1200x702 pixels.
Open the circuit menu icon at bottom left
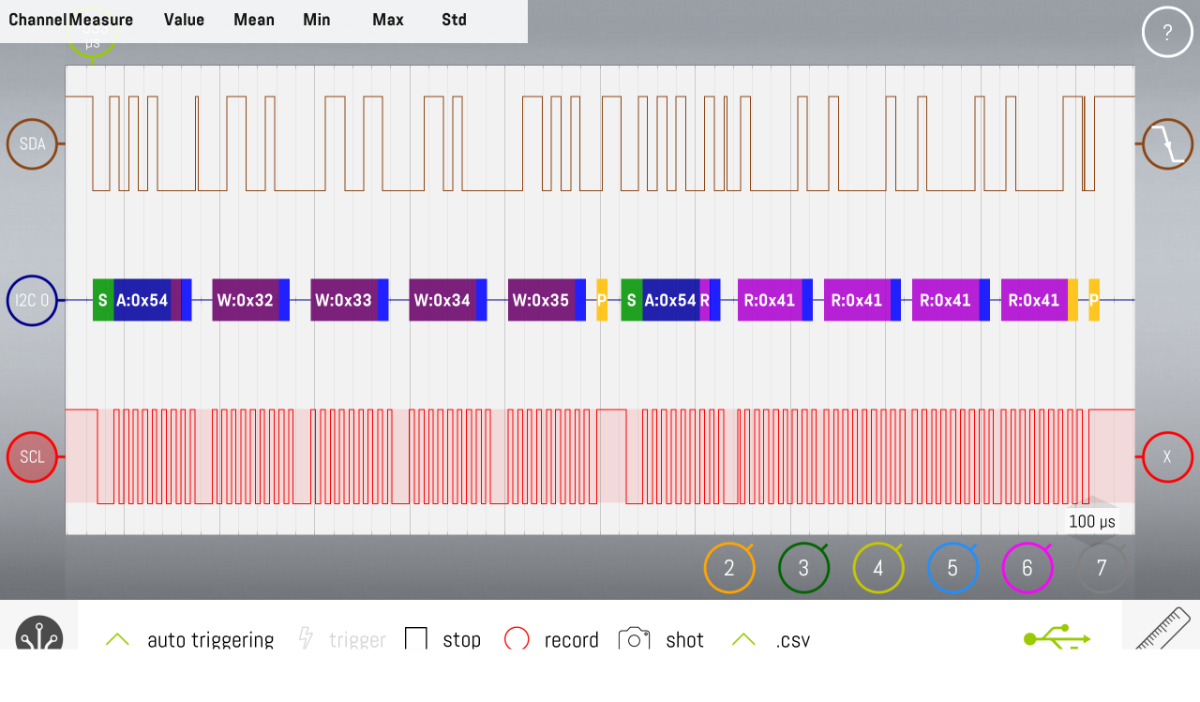click(x=39, y=634)
